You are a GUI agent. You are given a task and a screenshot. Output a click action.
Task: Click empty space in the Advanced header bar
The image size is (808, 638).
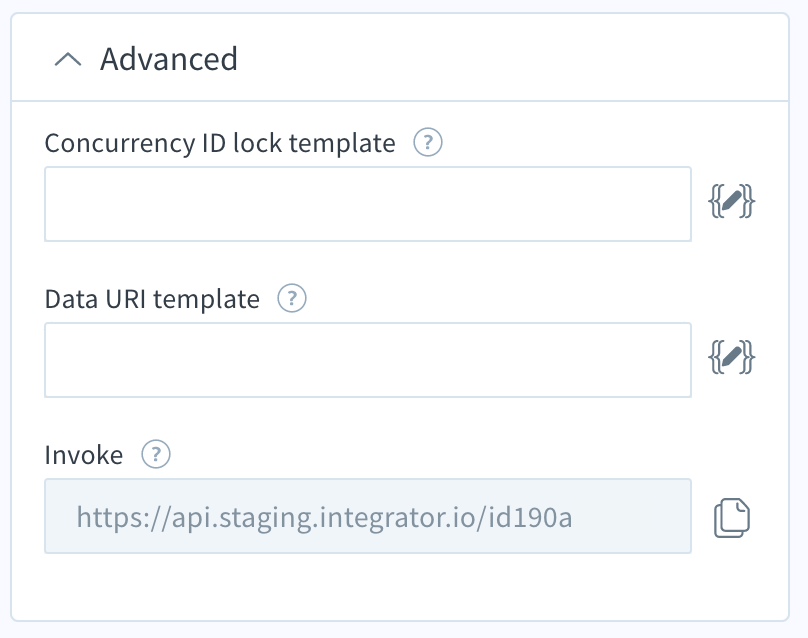[x=510, y=58]
